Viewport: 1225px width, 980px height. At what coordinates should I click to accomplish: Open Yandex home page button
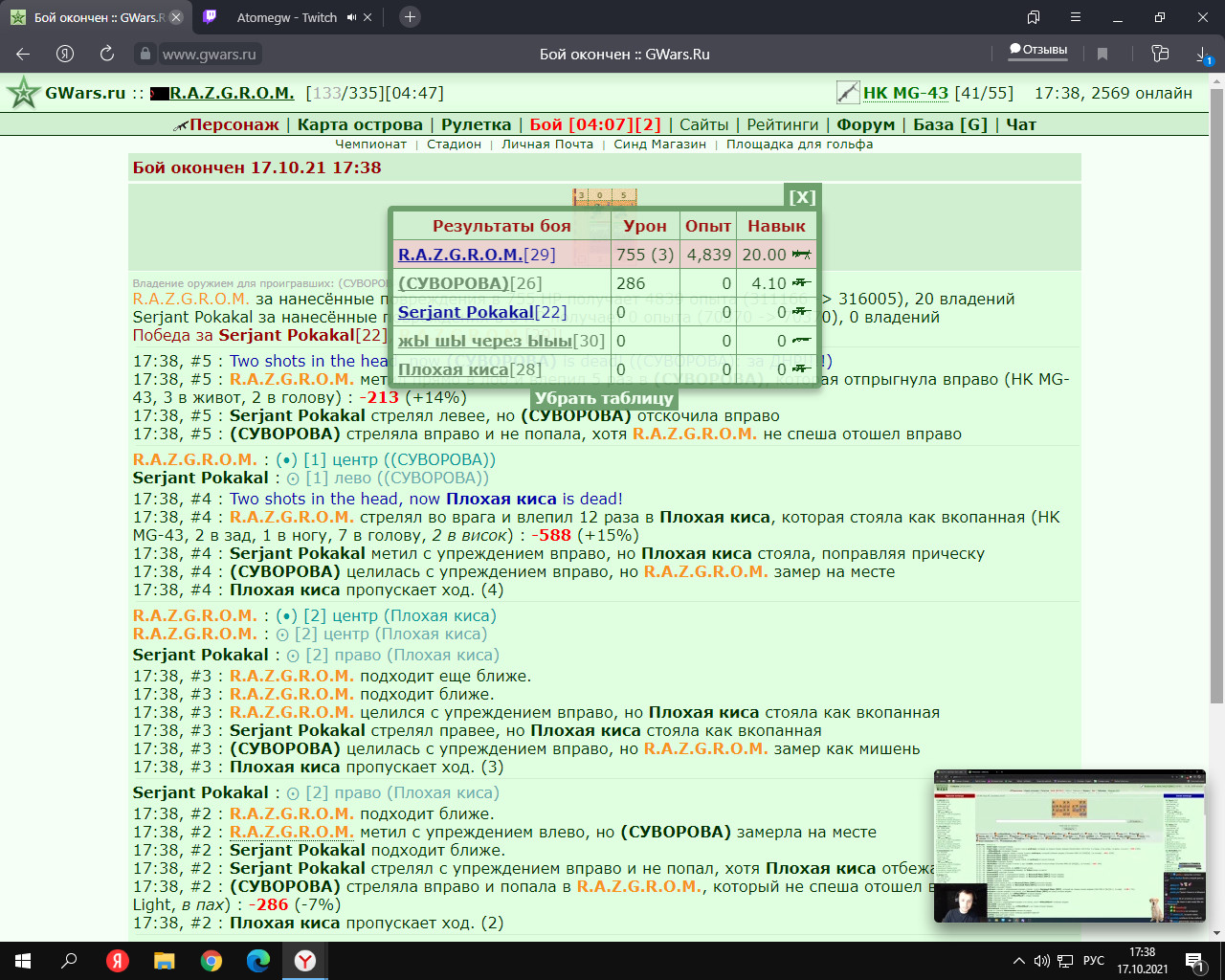click(x=65, y=54)
